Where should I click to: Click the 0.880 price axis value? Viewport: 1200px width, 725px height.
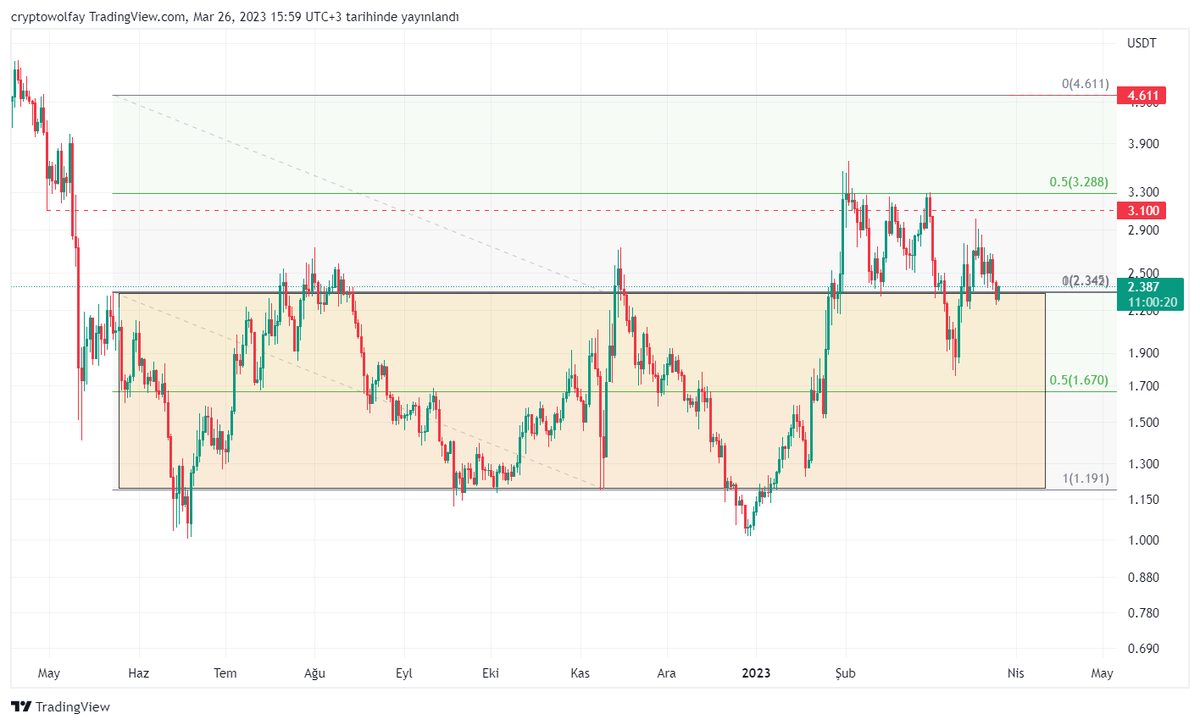(1143, 578)
